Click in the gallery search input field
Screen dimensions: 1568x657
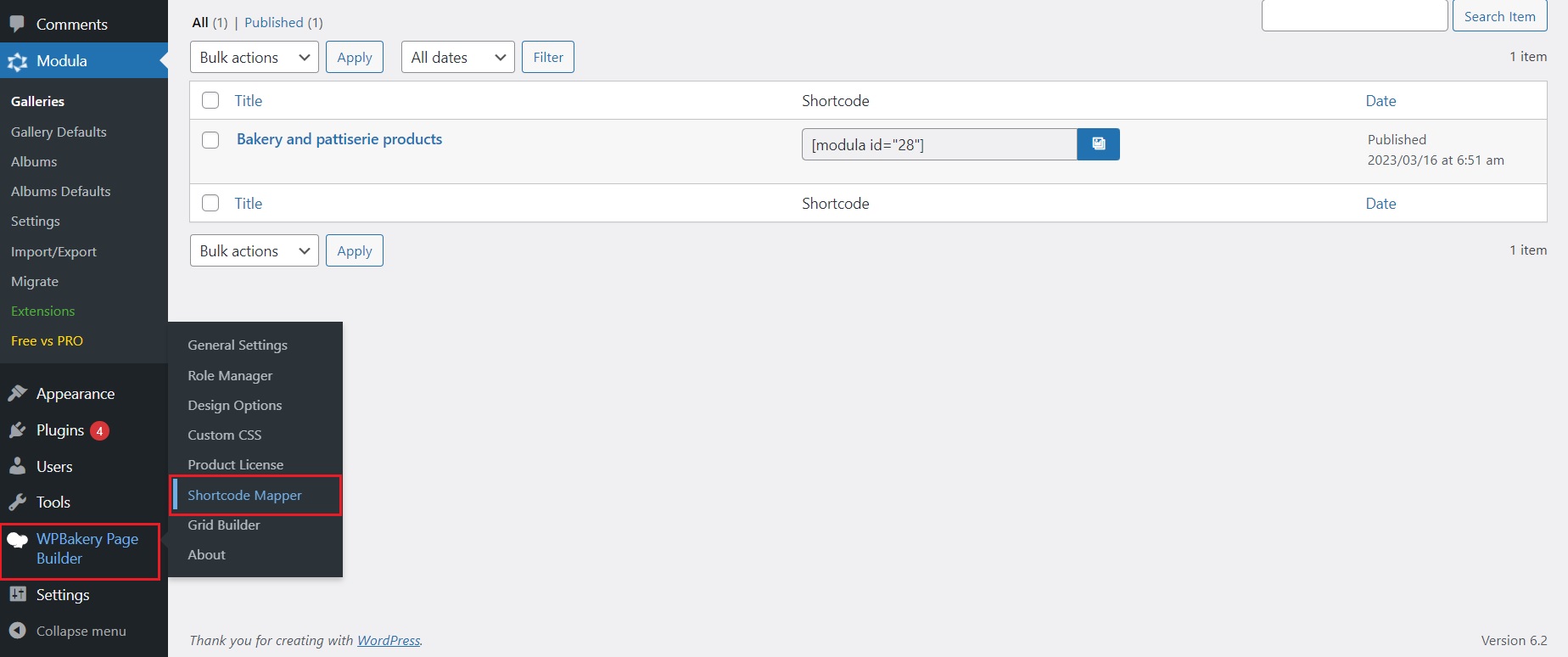(x=1354, y=16)
